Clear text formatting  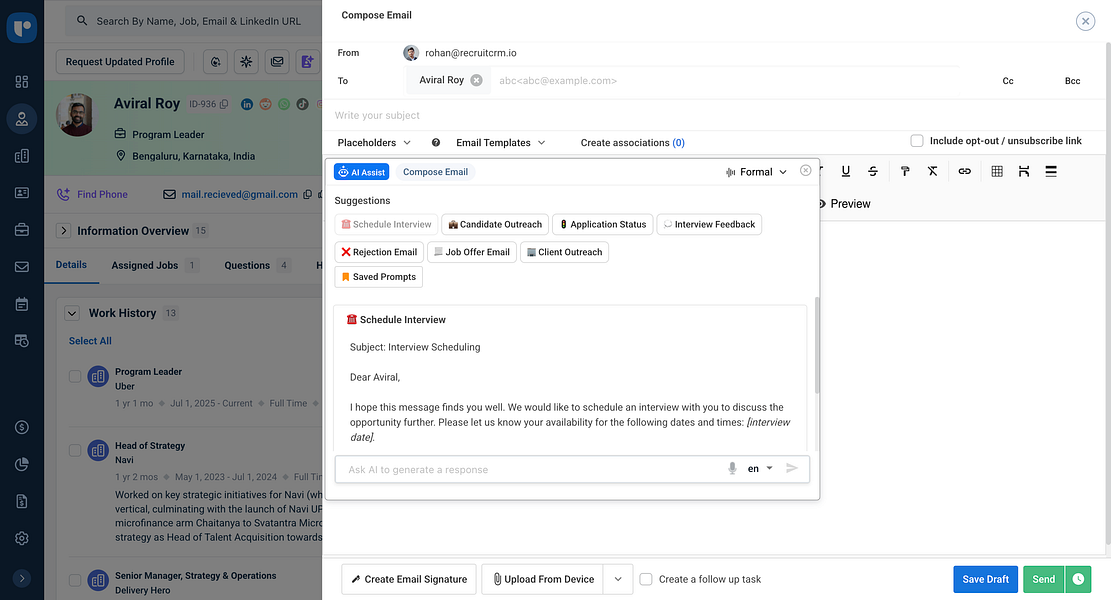932,171
